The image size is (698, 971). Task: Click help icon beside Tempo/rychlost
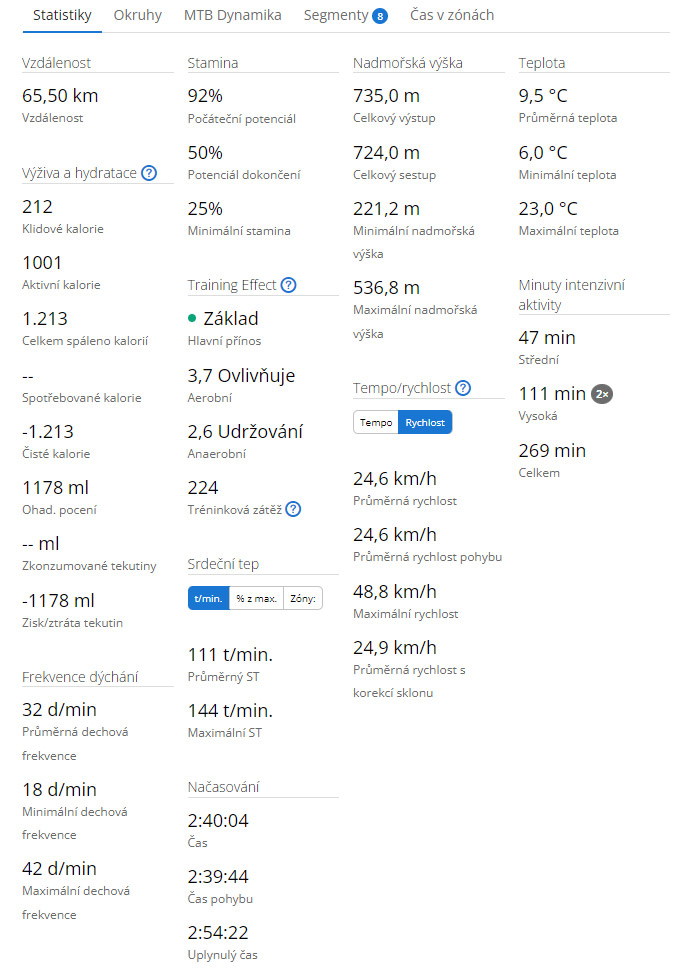click(x=463, y=388)
